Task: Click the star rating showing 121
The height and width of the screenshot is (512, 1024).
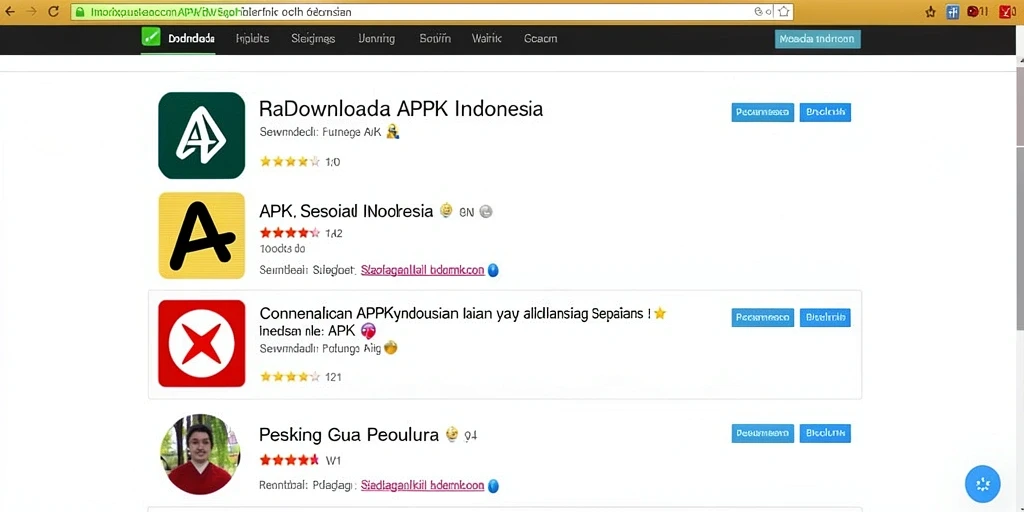Action: coord(290,376)
